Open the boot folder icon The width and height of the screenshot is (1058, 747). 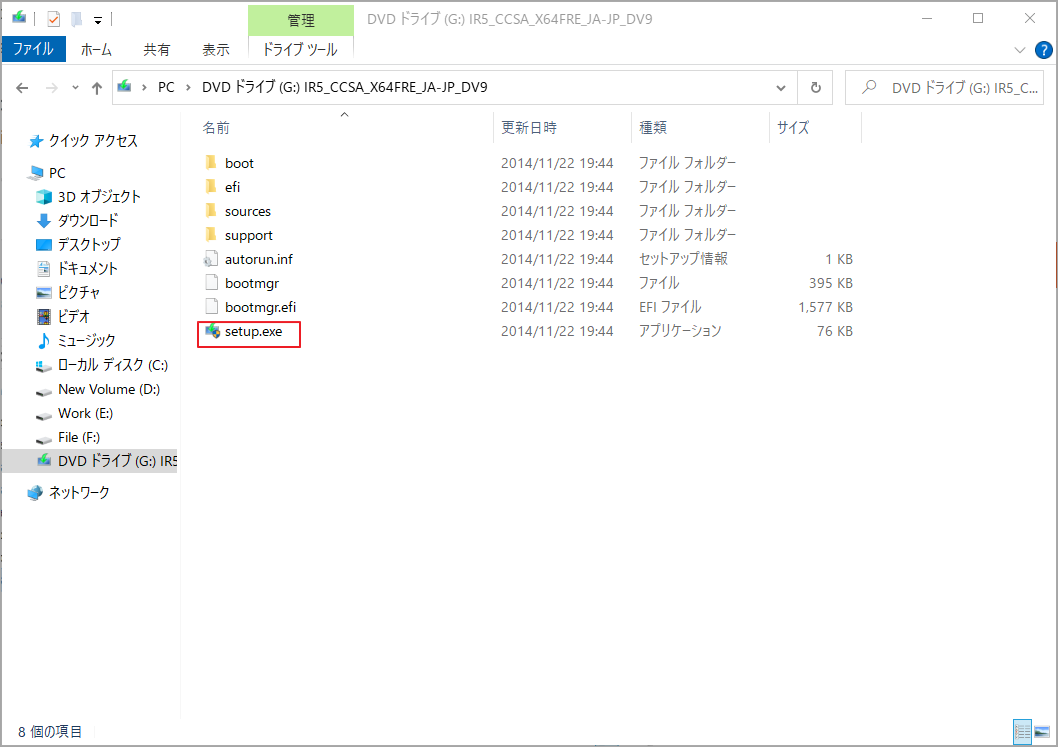(x=211, y=163)
